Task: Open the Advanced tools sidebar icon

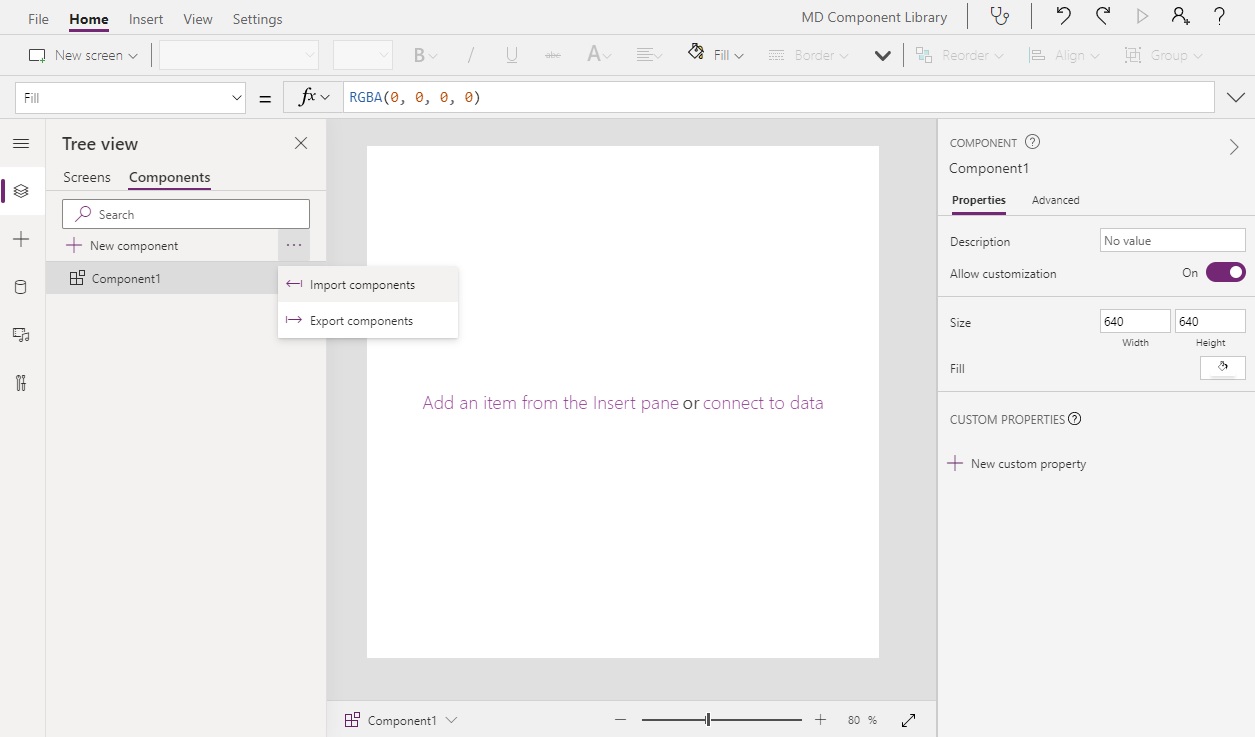Action: [x=21, y=383]
